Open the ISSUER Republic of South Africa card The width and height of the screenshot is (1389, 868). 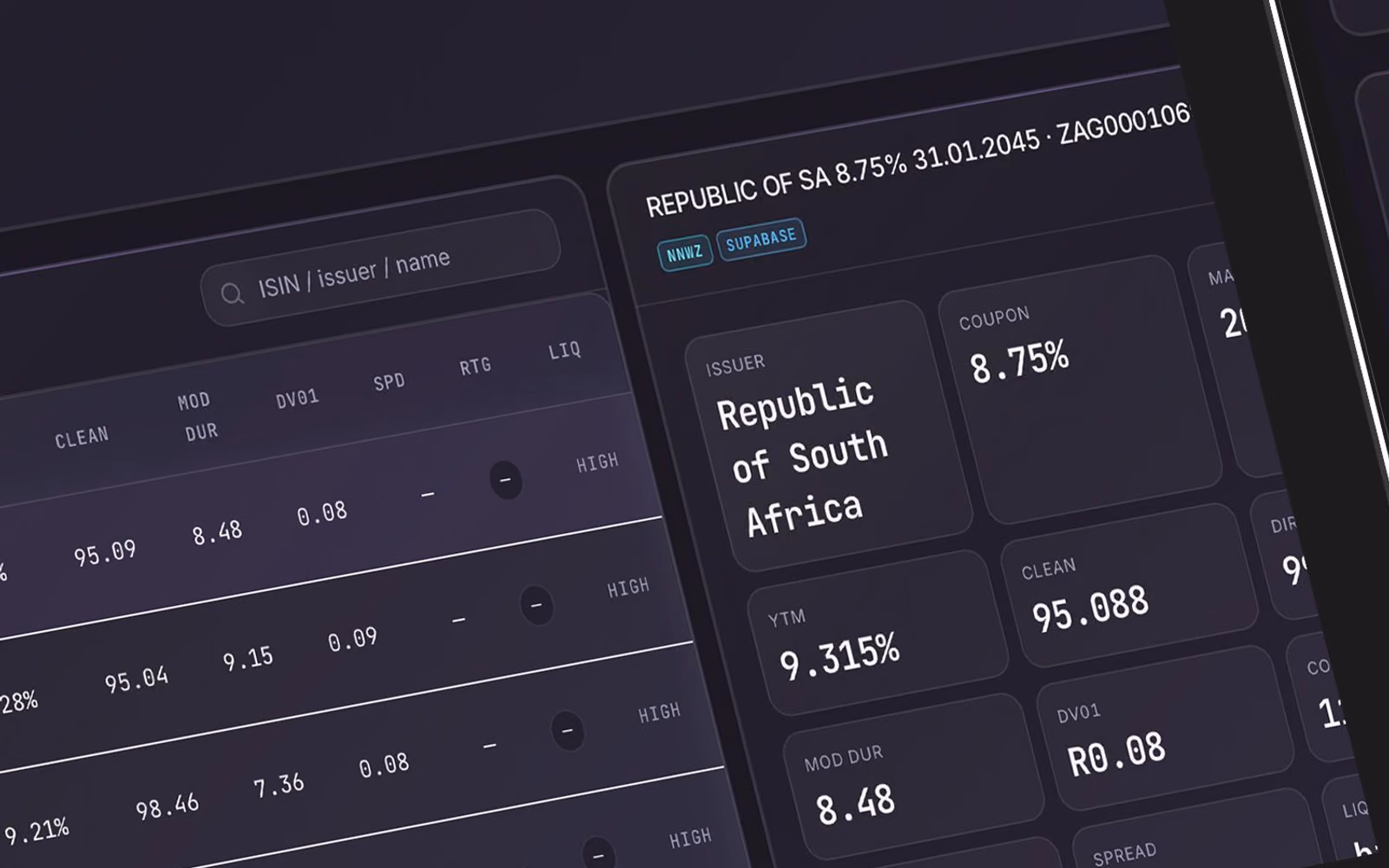coord(827,435)
